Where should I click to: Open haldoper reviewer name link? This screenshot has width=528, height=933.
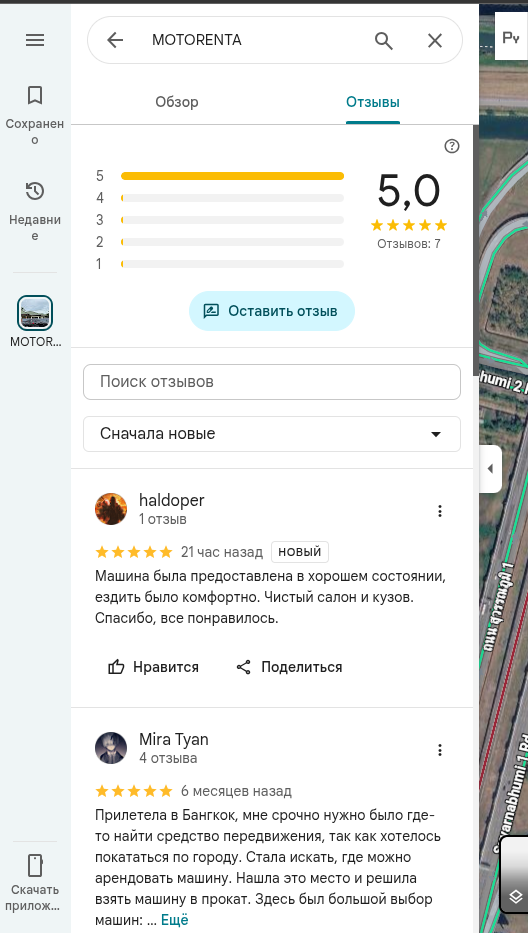point(171,500)
